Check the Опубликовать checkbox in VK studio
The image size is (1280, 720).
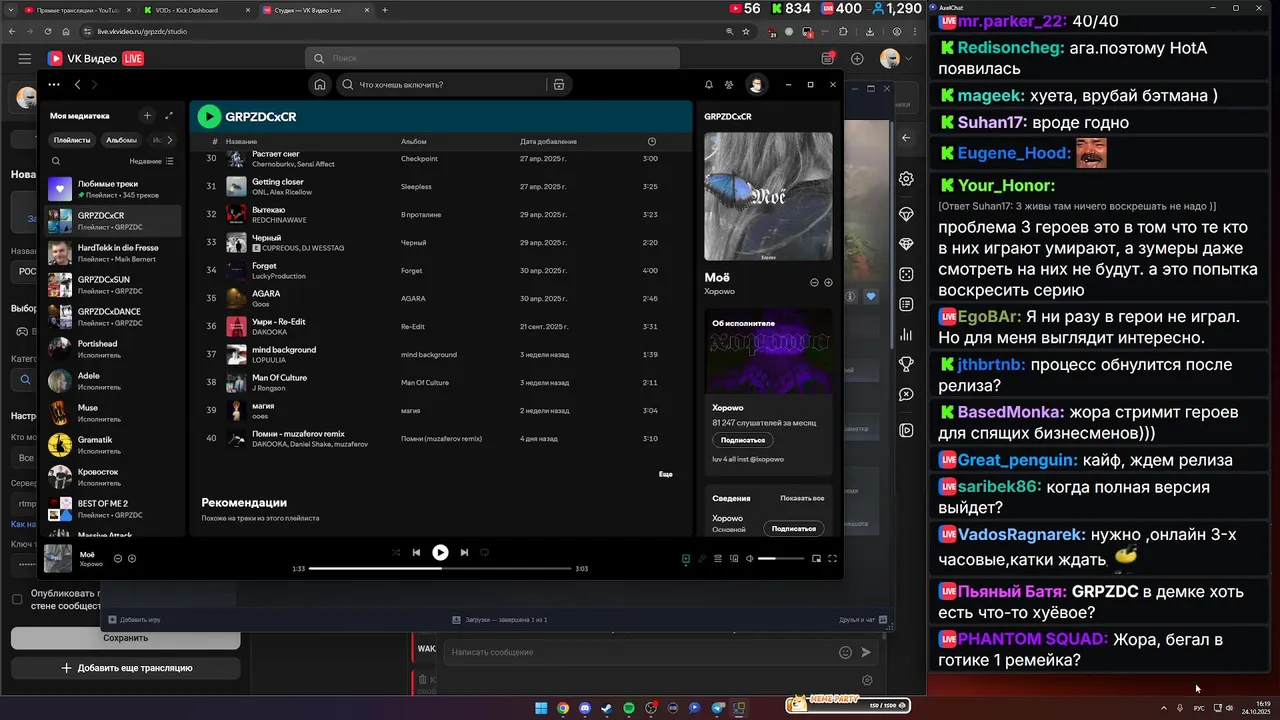pyautogui.click(x=17, y=599)
